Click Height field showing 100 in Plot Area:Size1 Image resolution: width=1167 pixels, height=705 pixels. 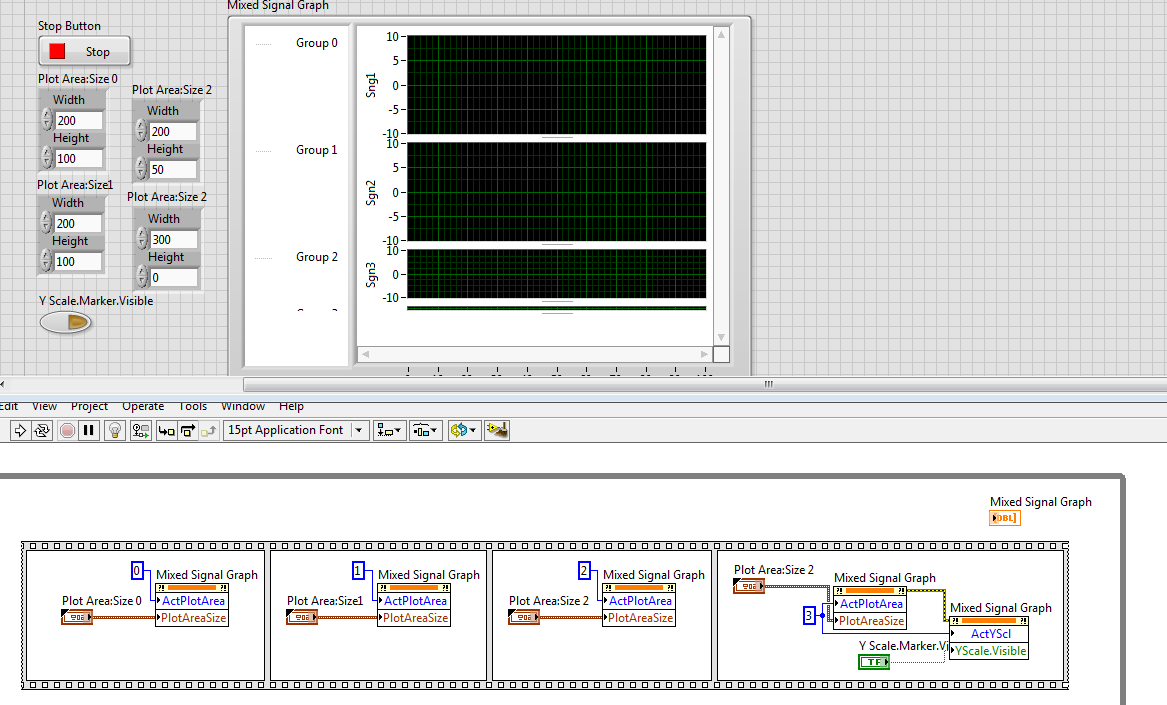[77, 261]
